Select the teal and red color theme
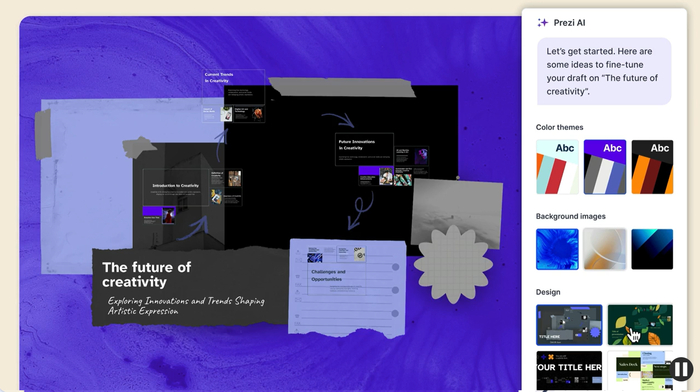 (557, 167)
